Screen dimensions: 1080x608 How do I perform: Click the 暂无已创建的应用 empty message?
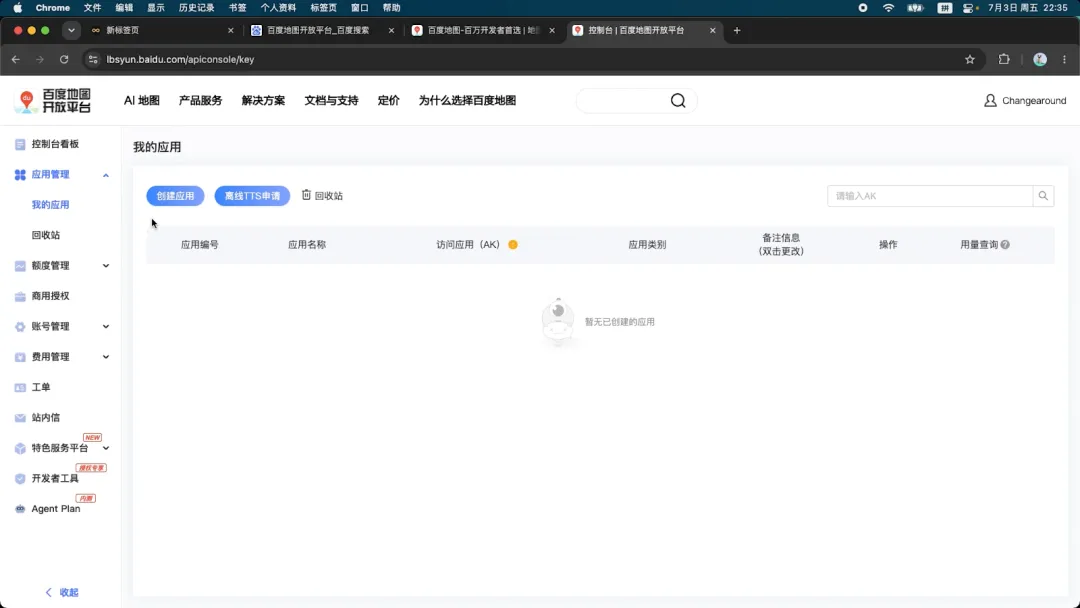tap(619, 322)
